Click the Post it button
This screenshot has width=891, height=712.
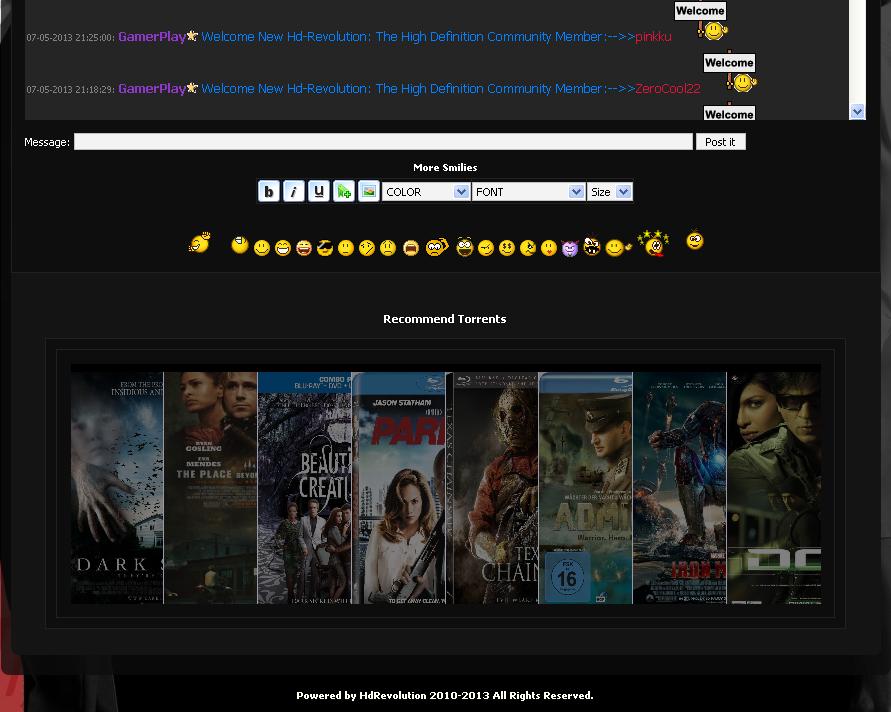click(721, 142)
